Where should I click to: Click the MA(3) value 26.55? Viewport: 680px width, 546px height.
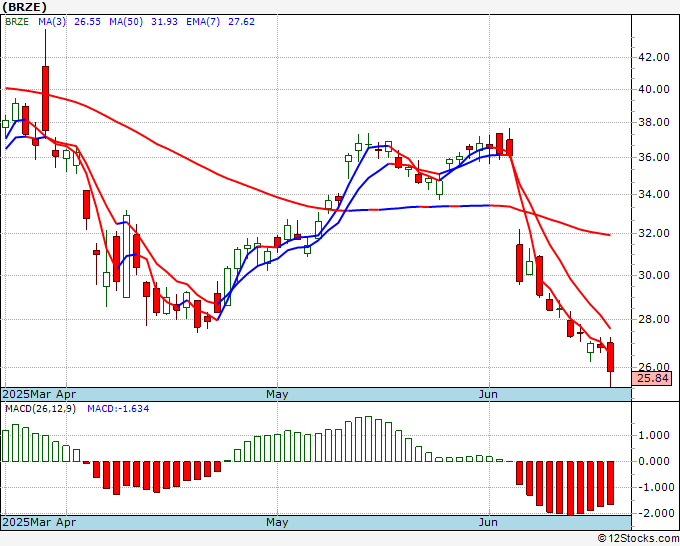[87, 22]
